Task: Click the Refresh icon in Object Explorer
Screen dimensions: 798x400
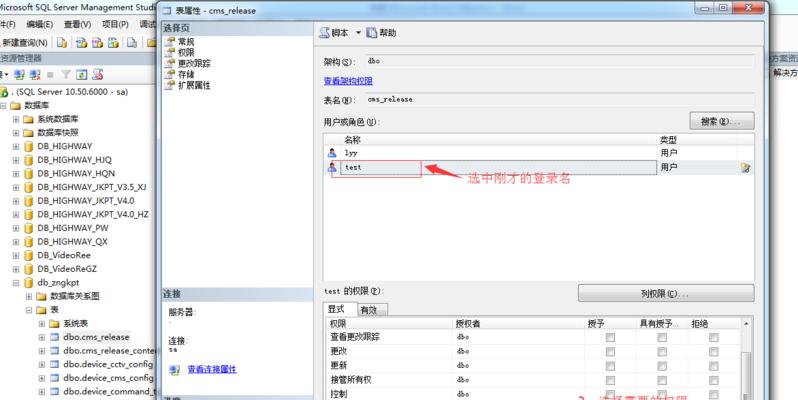Action: (x=81, y=75)
